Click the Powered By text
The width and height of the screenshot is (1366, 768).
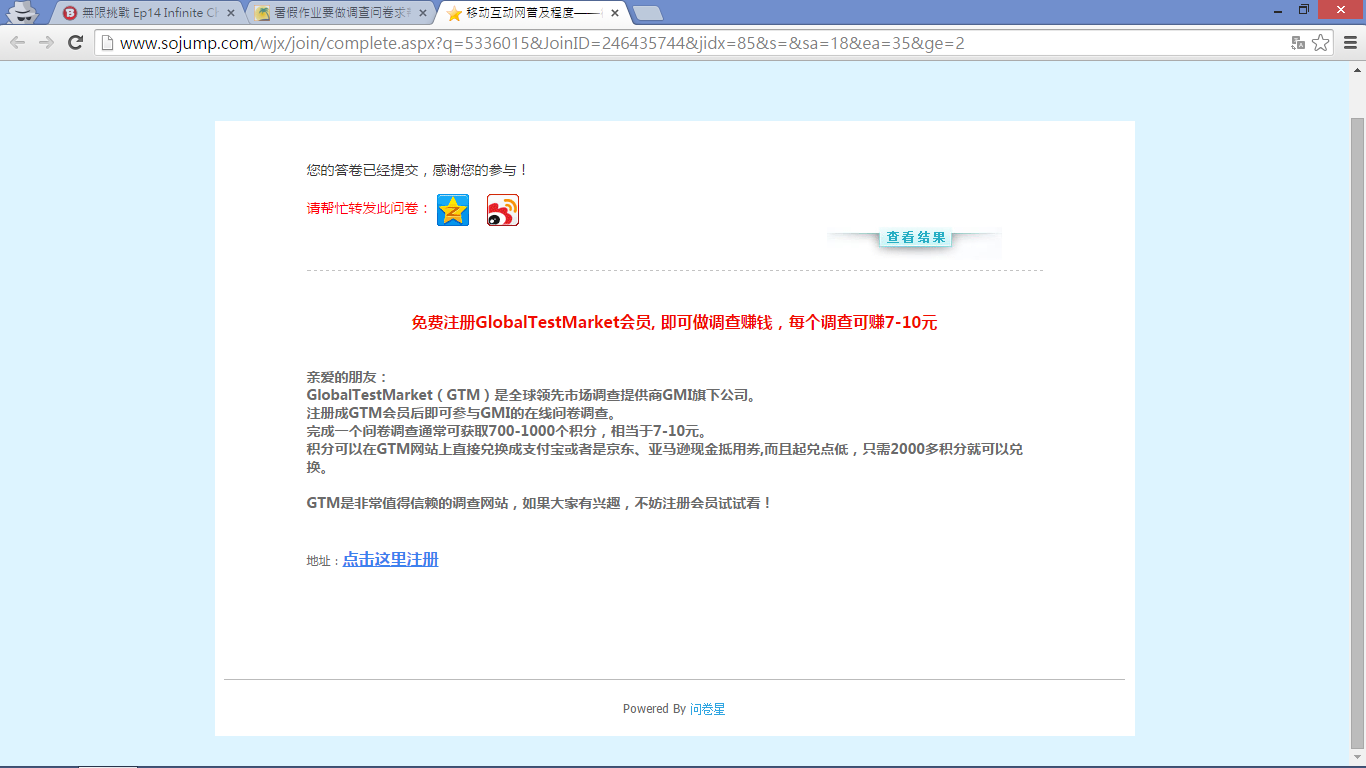pos(654,709)
